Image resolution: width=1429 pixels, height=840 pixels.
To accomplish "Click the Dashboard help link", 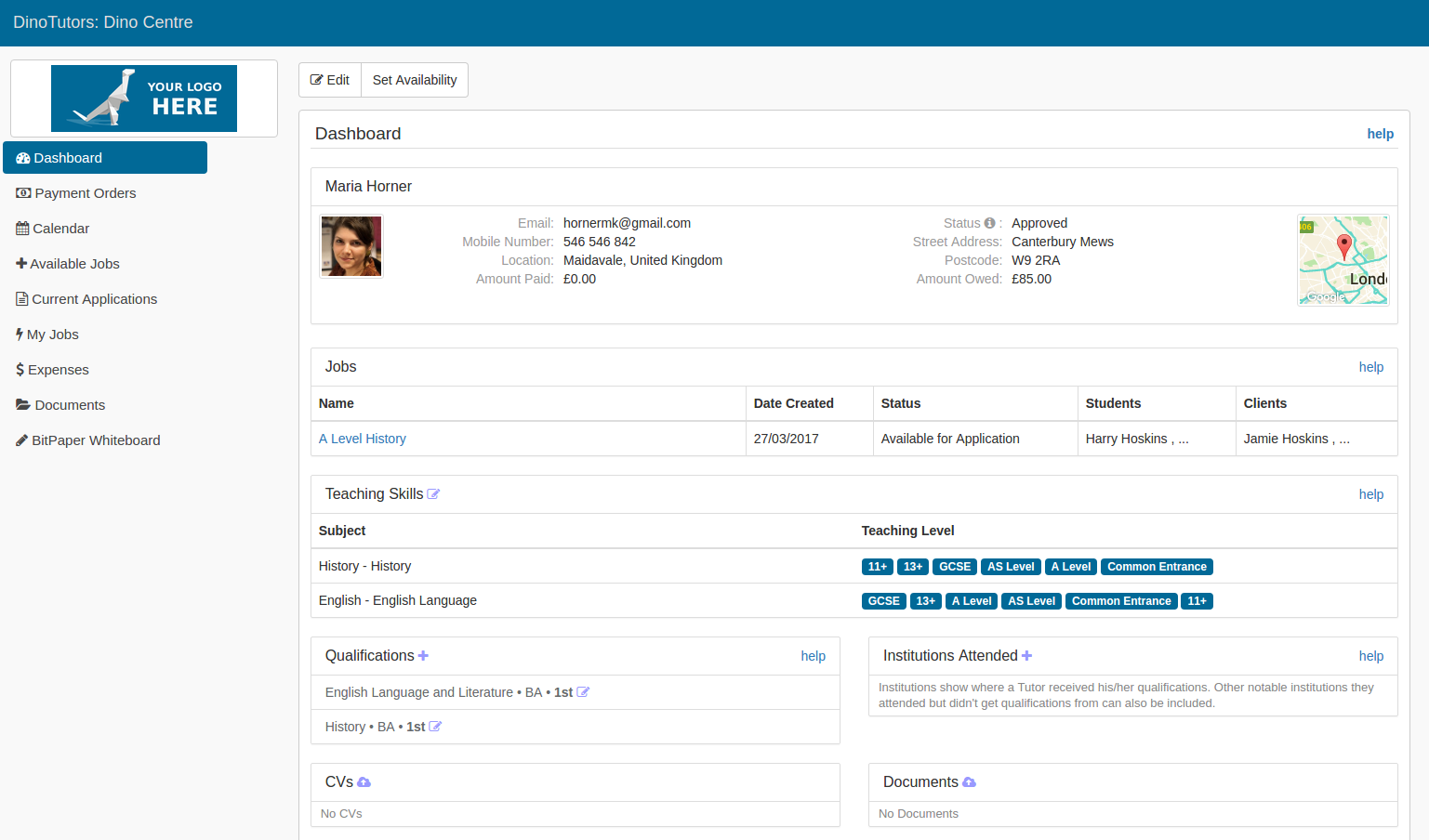I will 1380,134.
